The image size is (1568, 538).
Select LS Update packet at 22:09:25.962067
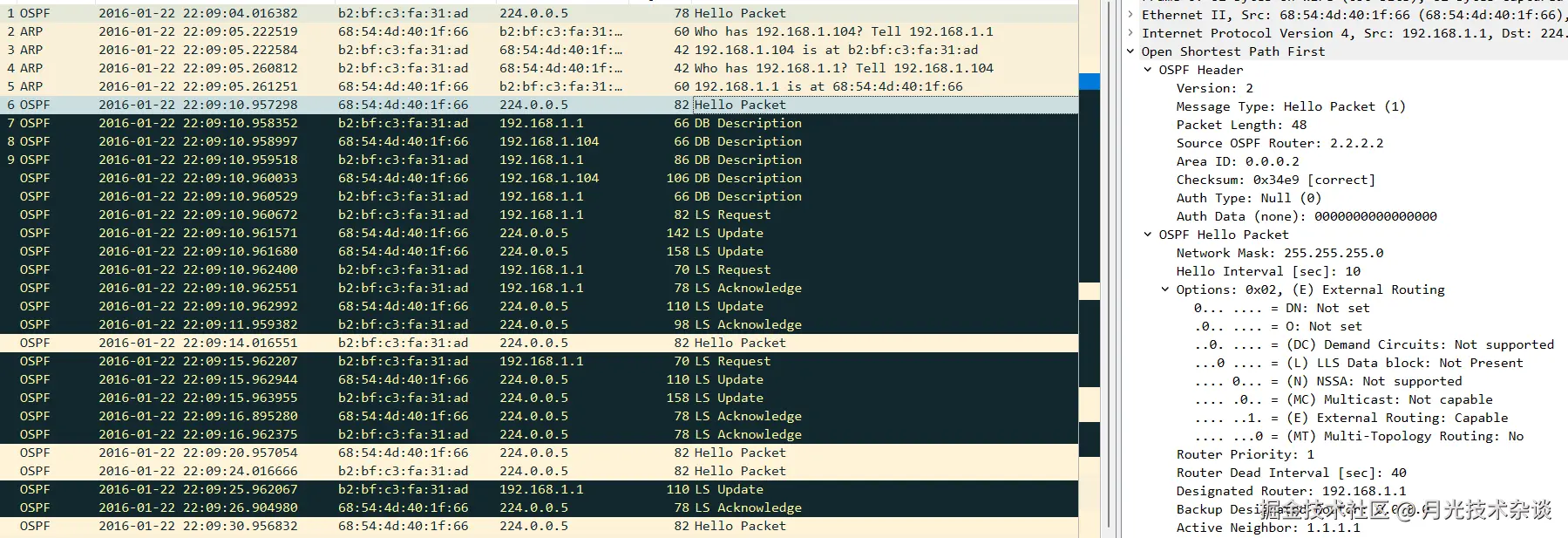pos(539,489)
